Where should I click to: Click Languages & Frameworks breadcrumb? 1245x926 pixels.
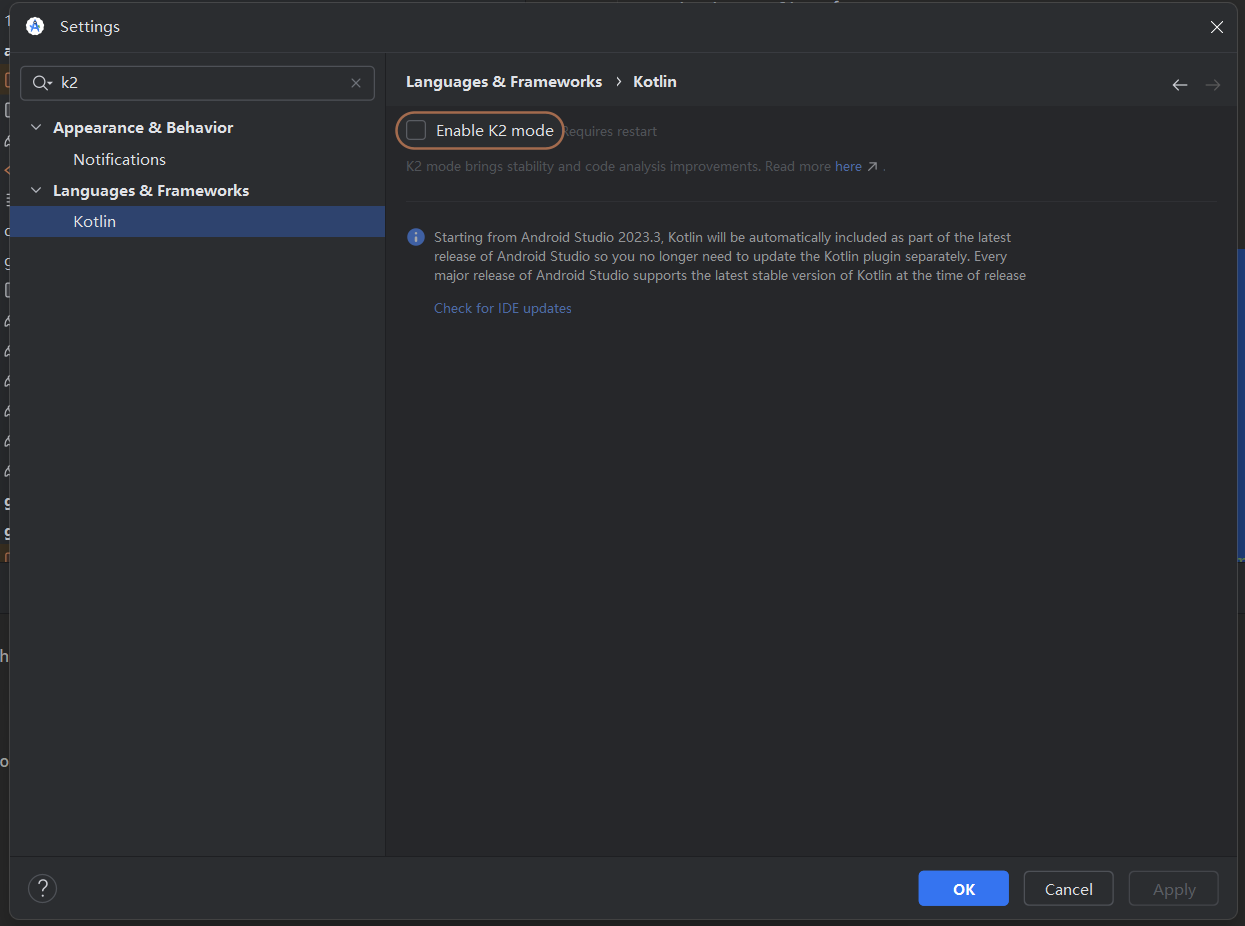tap(504, 82)
